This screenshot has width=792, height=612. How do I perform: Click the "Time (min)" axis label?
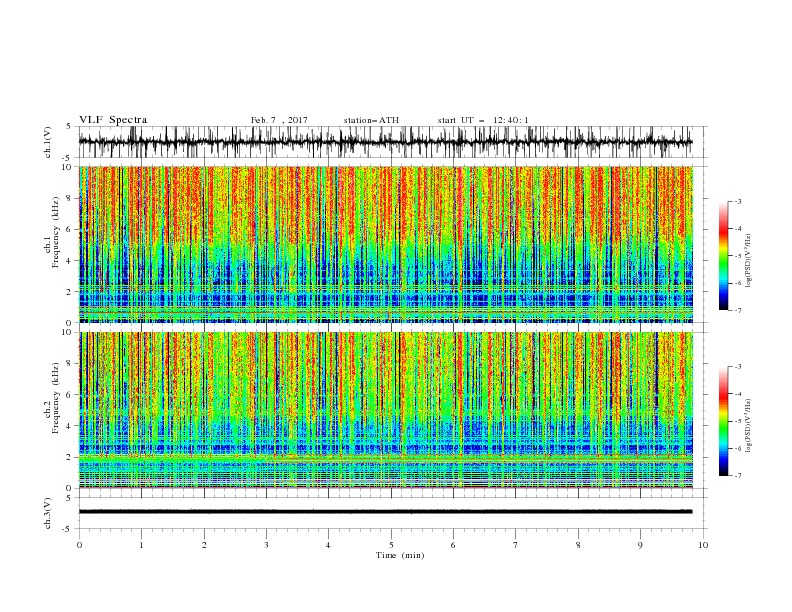click(400, 555)
